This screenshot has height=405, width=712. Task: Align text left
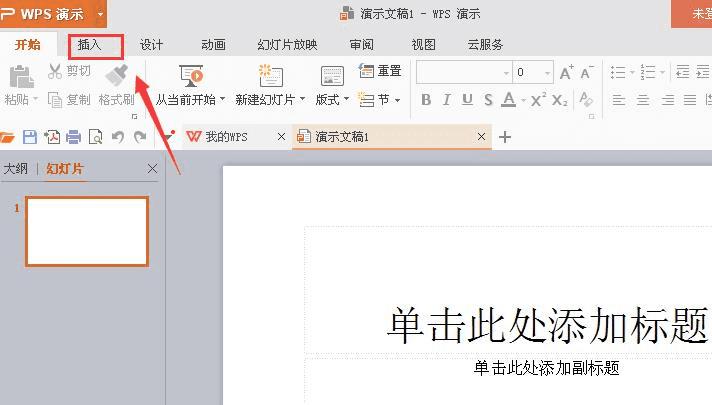619,100
